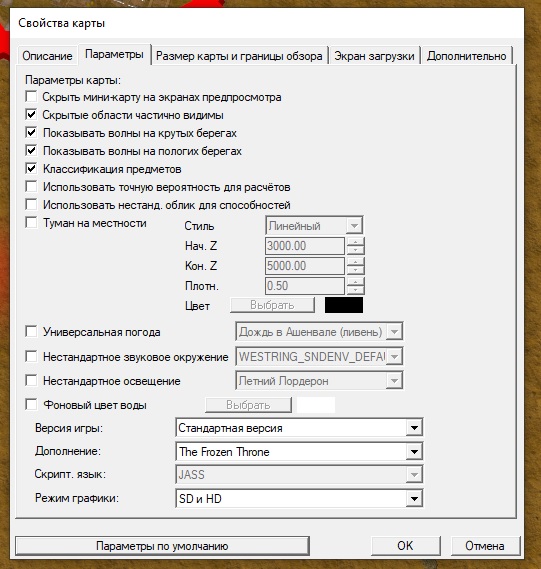Click Выбрать button for fog Цвет
This screenshot has width=541, height=569.
[272, 305]
